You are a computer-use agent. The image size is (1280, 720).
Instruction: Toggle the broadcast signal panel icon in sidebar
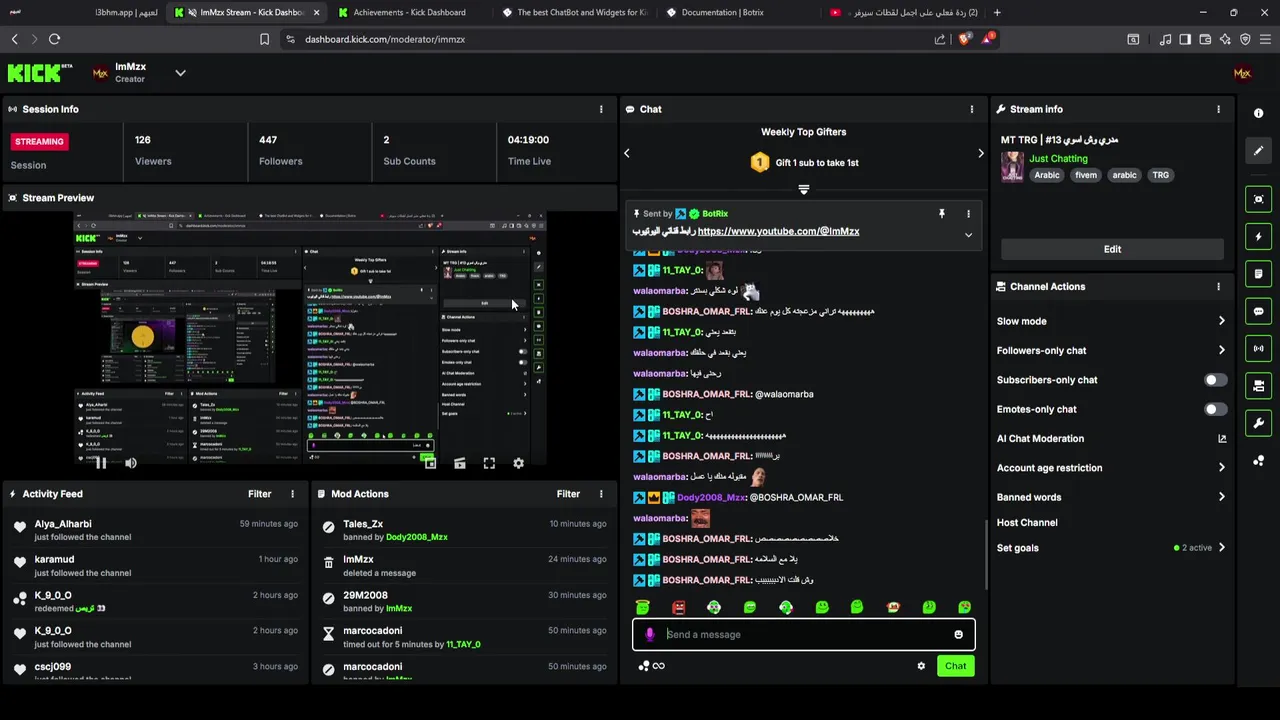point(1259,348)
